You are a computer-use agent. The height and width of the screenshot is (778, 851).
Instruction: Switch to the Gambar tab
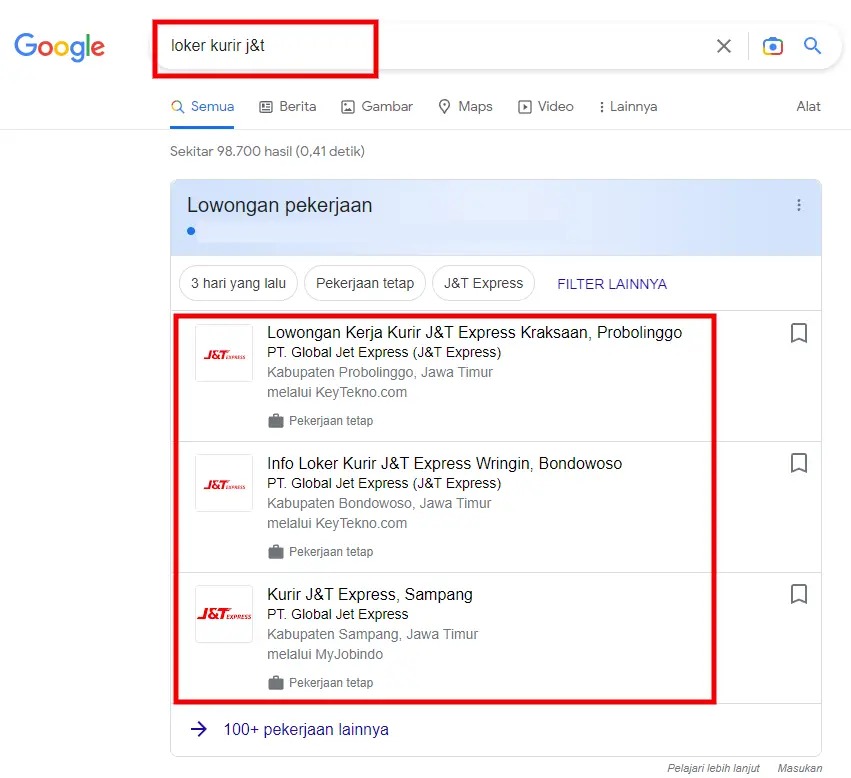coord(376,107)
